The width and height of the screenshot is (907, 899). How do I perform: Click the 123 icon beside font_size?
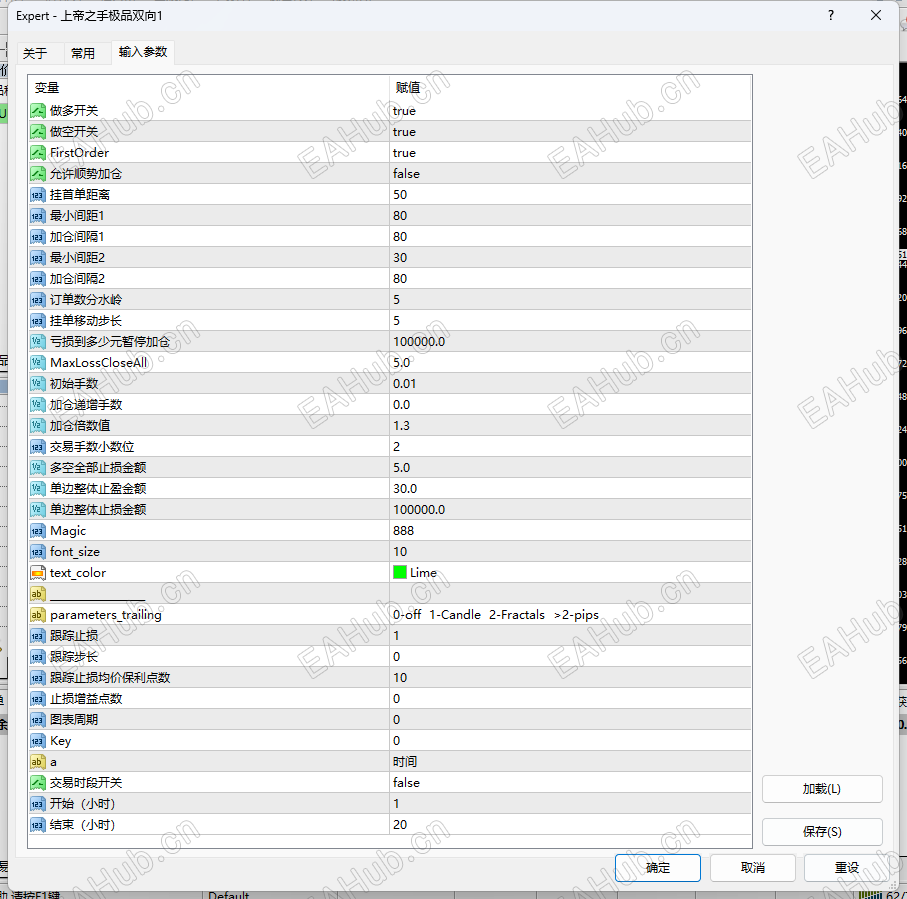click(39, 552)
